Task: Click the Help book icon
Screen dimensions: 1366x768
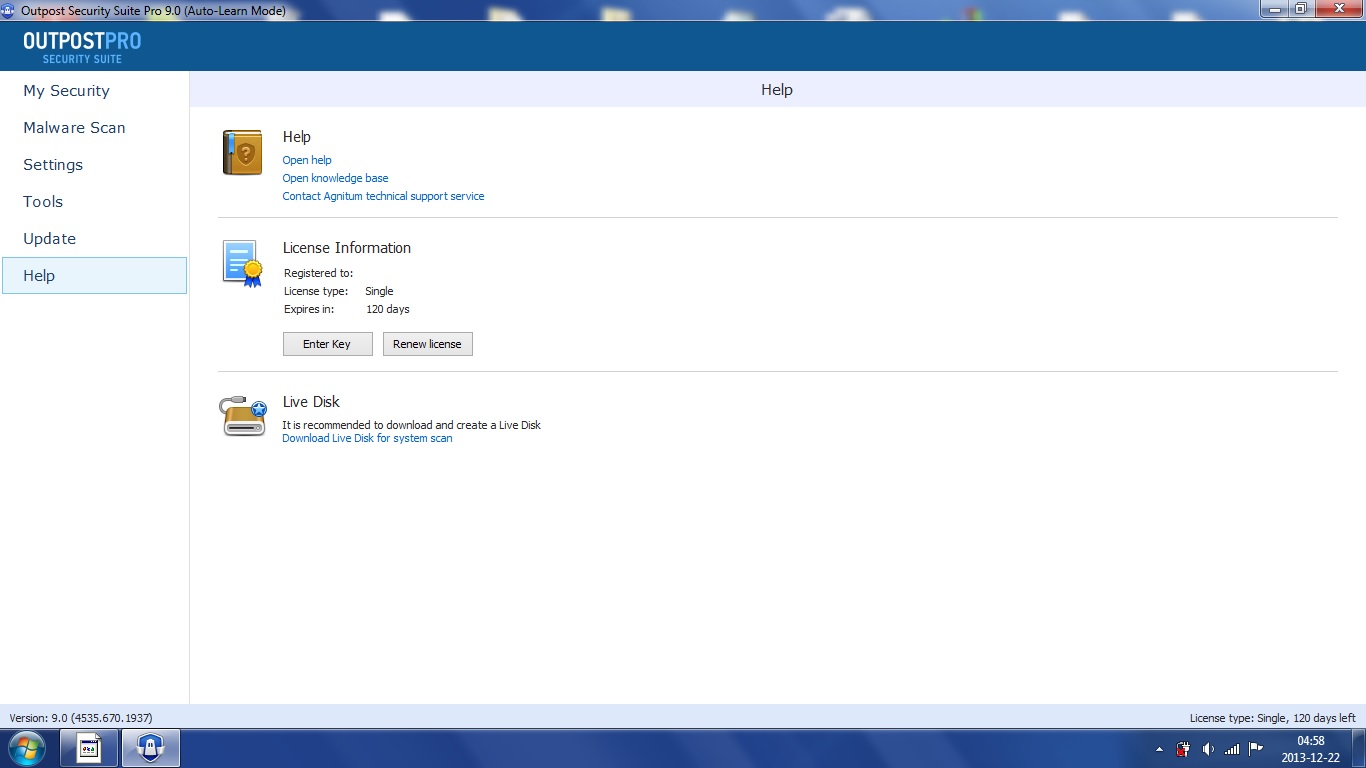Action: click(242, 153)
